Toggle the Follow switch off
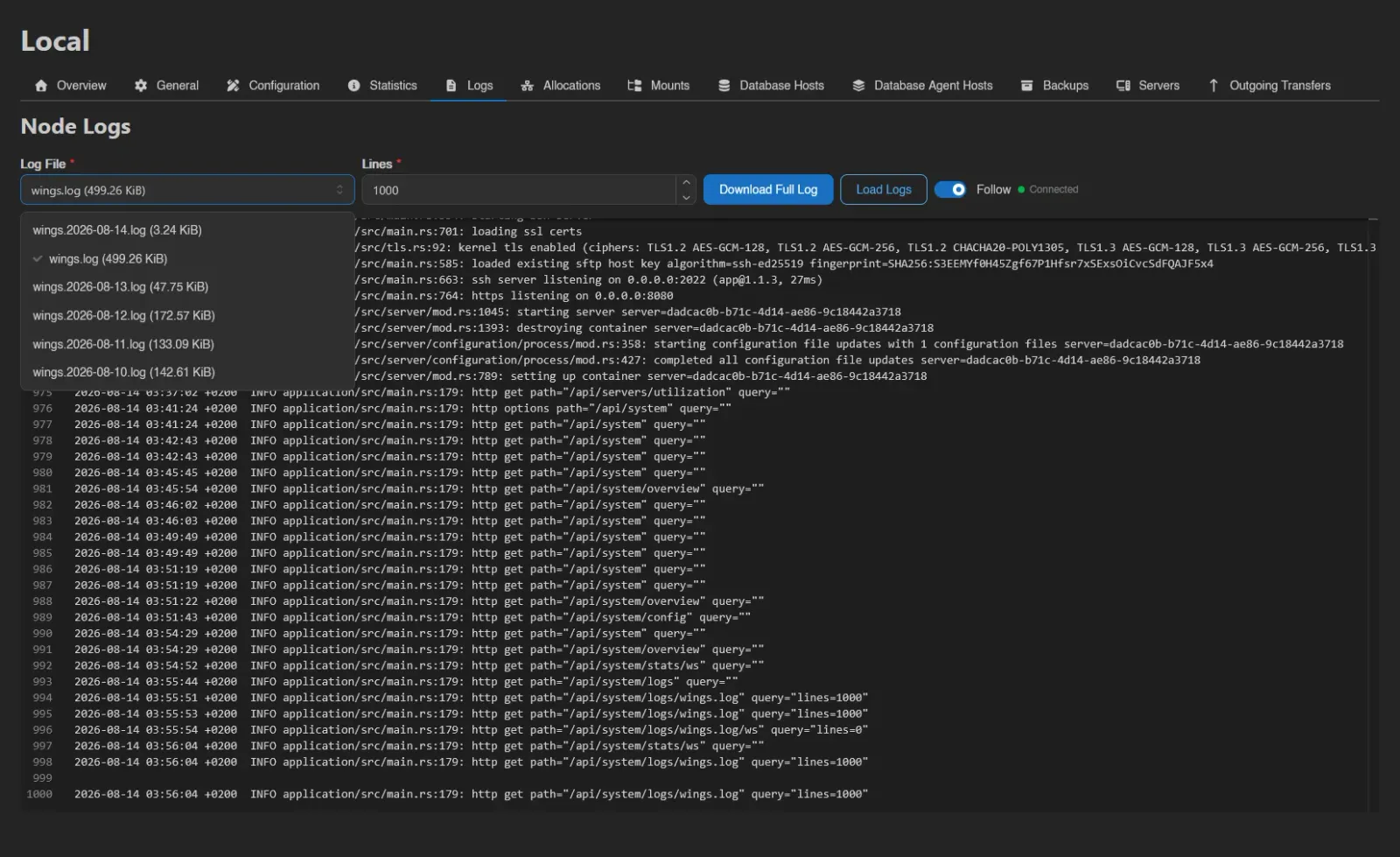The height and width of the screenshot is (857, 1400). (x=950, y=190)
